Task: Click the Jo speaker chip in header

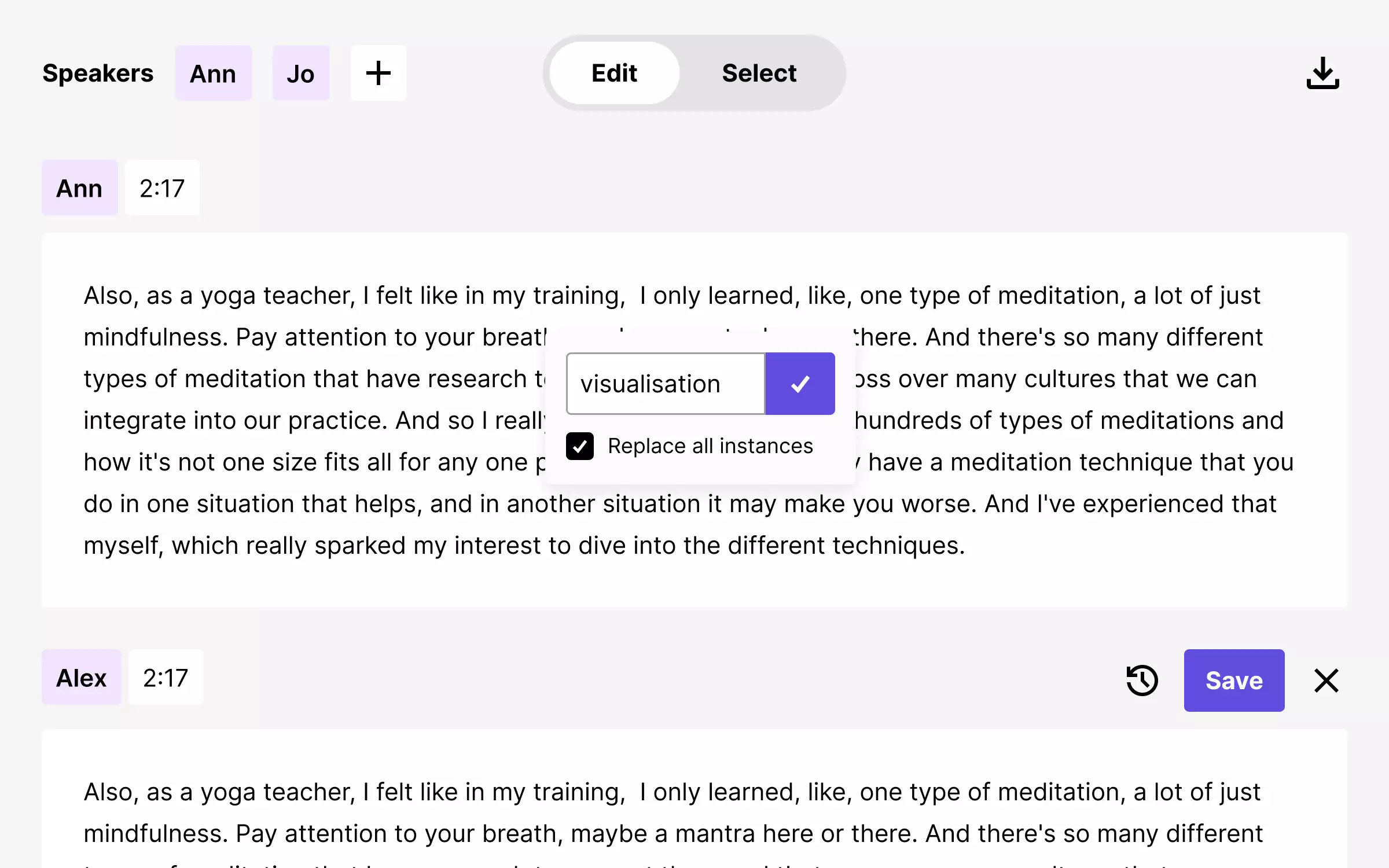Action: click(x=300, y=73)
